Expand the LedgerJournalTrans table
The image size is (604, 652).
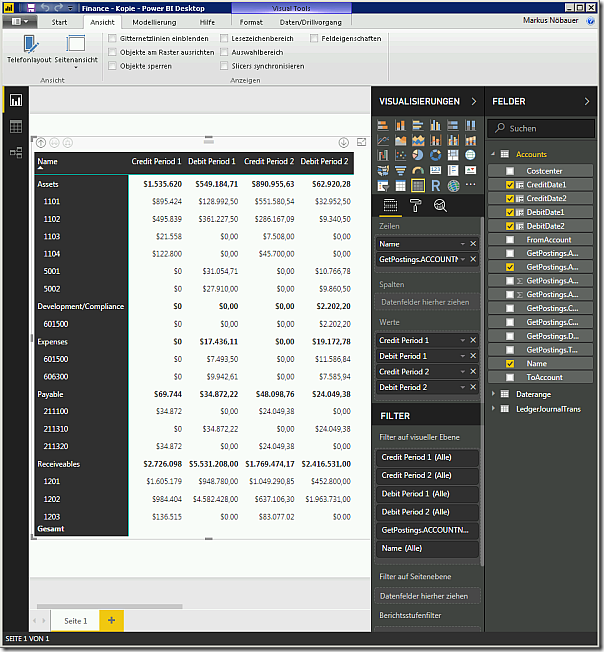pos(493,409)
